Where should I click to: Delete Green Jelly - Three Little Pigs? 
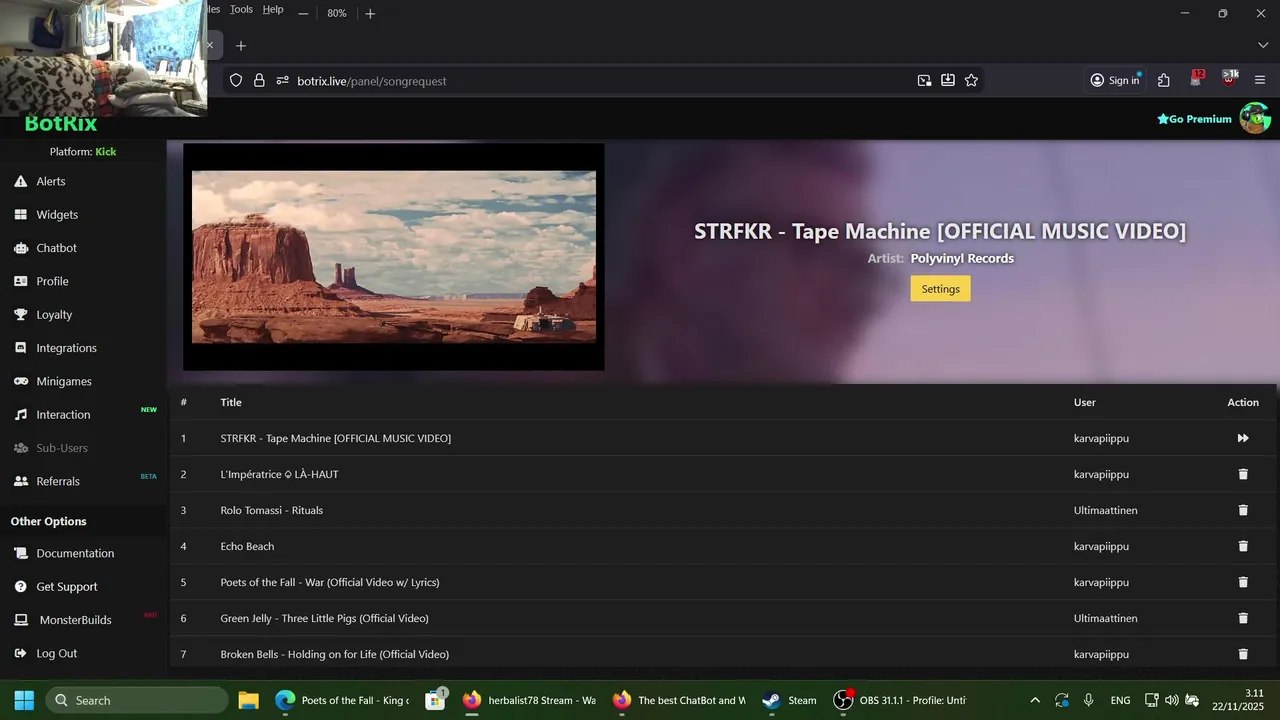pyautogui.click(x=1243, y=618)
